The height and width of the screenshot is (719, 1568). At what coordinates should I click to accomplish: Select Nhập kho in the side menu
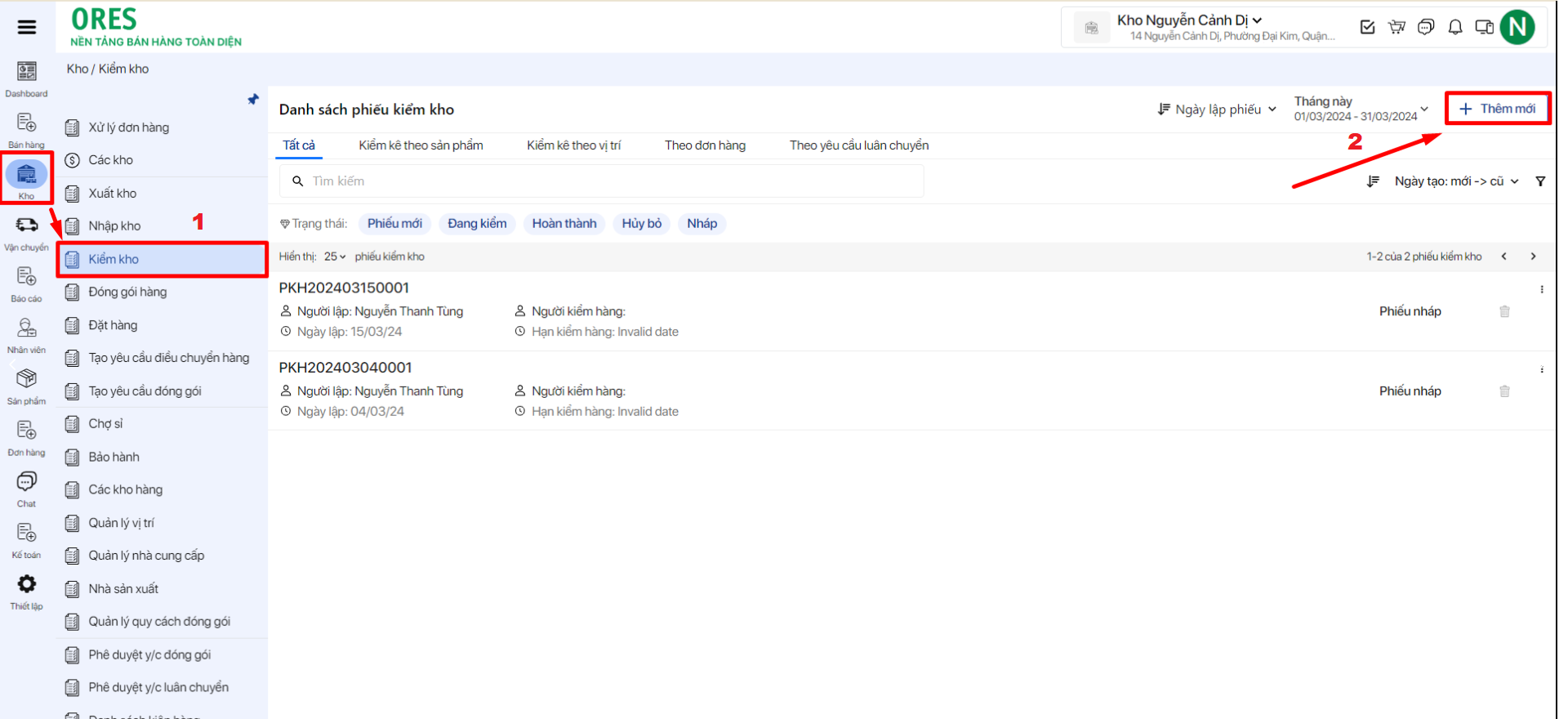click(114, 226)
